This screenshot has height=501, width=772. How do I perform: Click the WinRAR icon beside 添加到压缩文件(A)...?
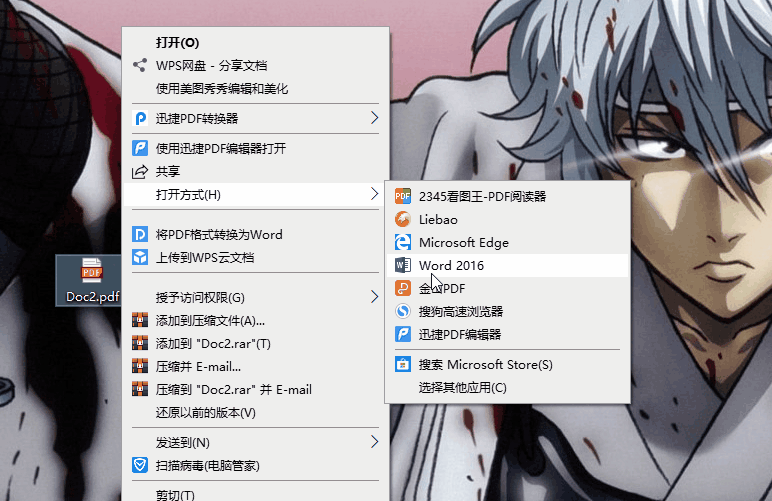tap(140, 320)
